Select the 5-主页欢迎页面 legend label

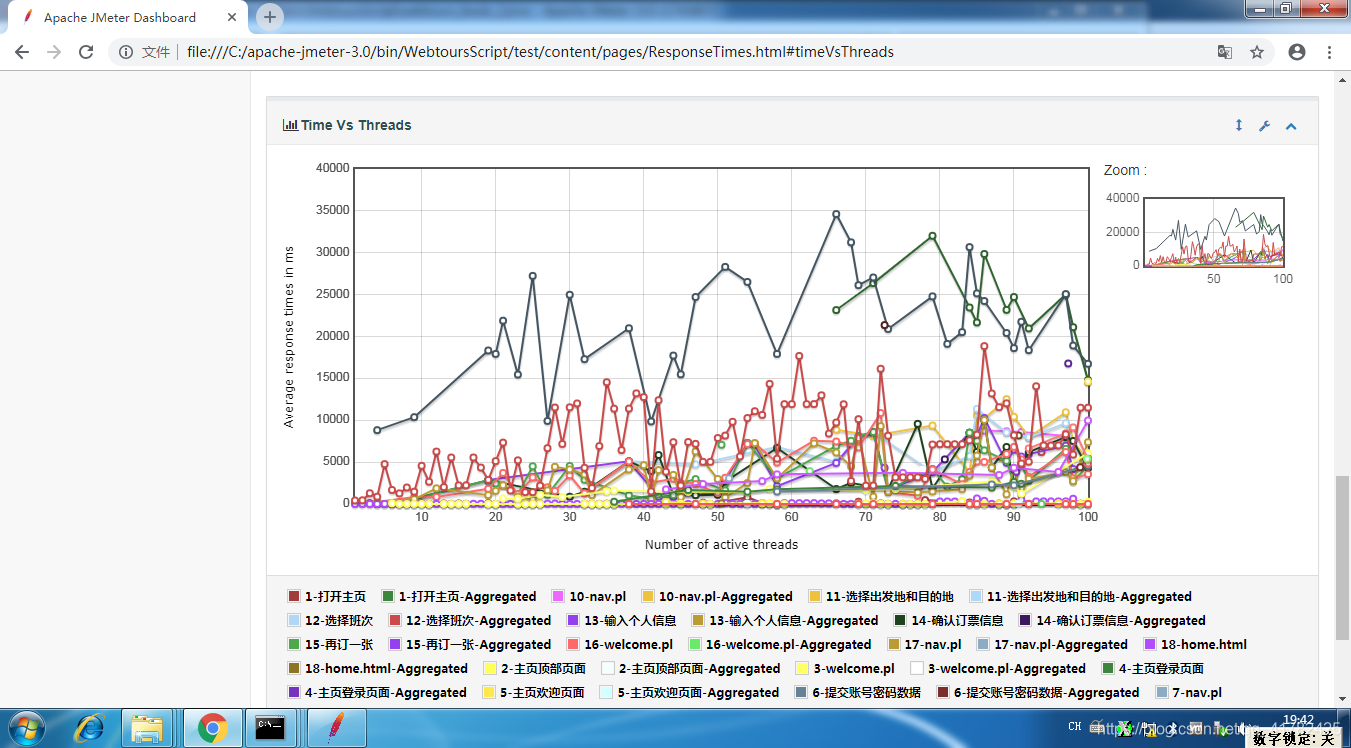click(543, 693)
